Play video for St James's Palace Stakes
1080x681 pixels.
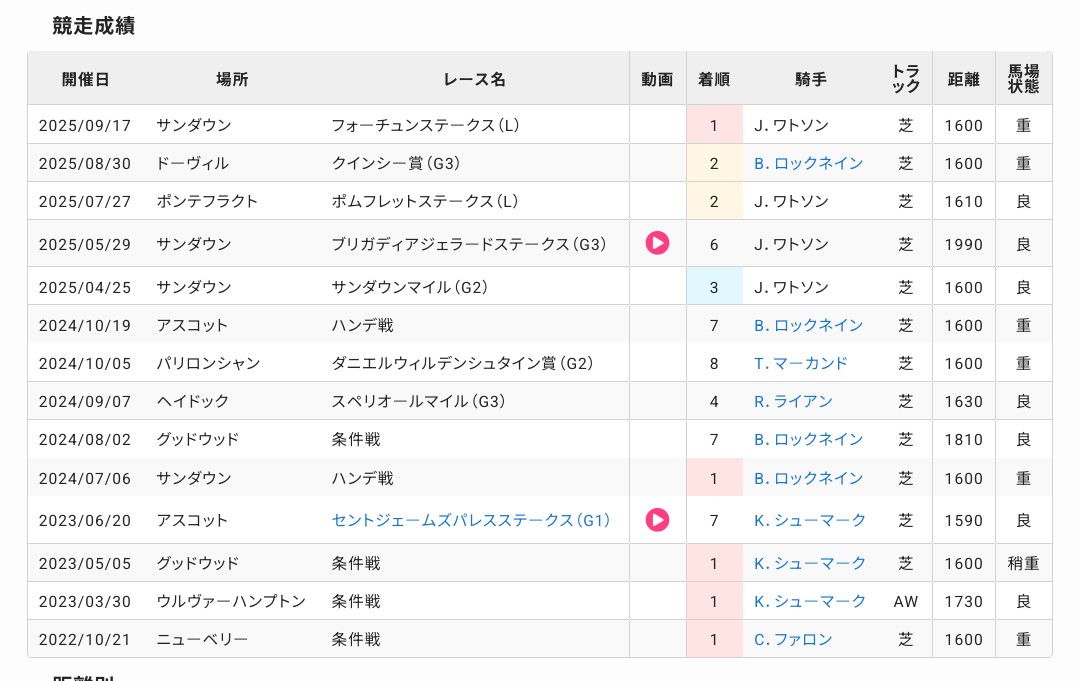657,520
